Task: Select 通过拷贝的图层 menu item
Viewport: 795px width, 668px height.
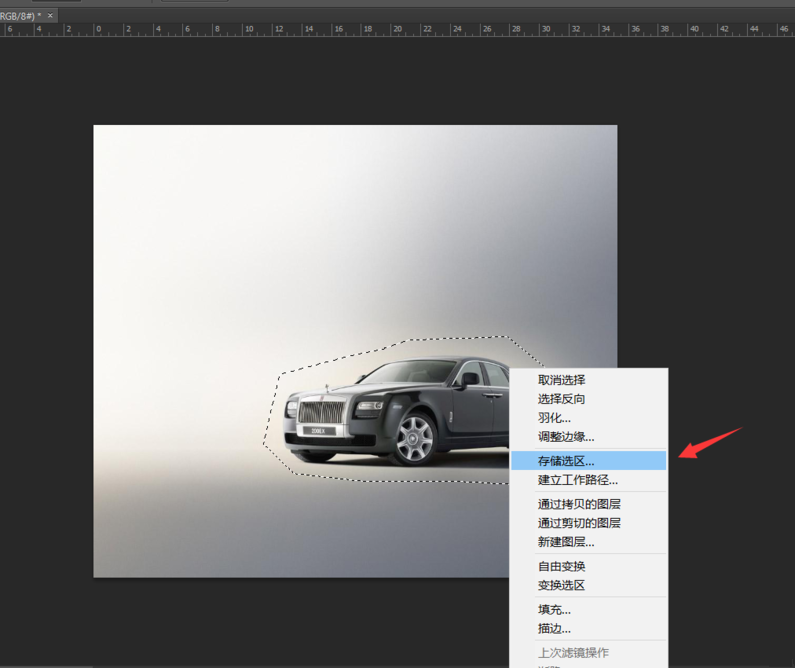Action: pos(579,504)
